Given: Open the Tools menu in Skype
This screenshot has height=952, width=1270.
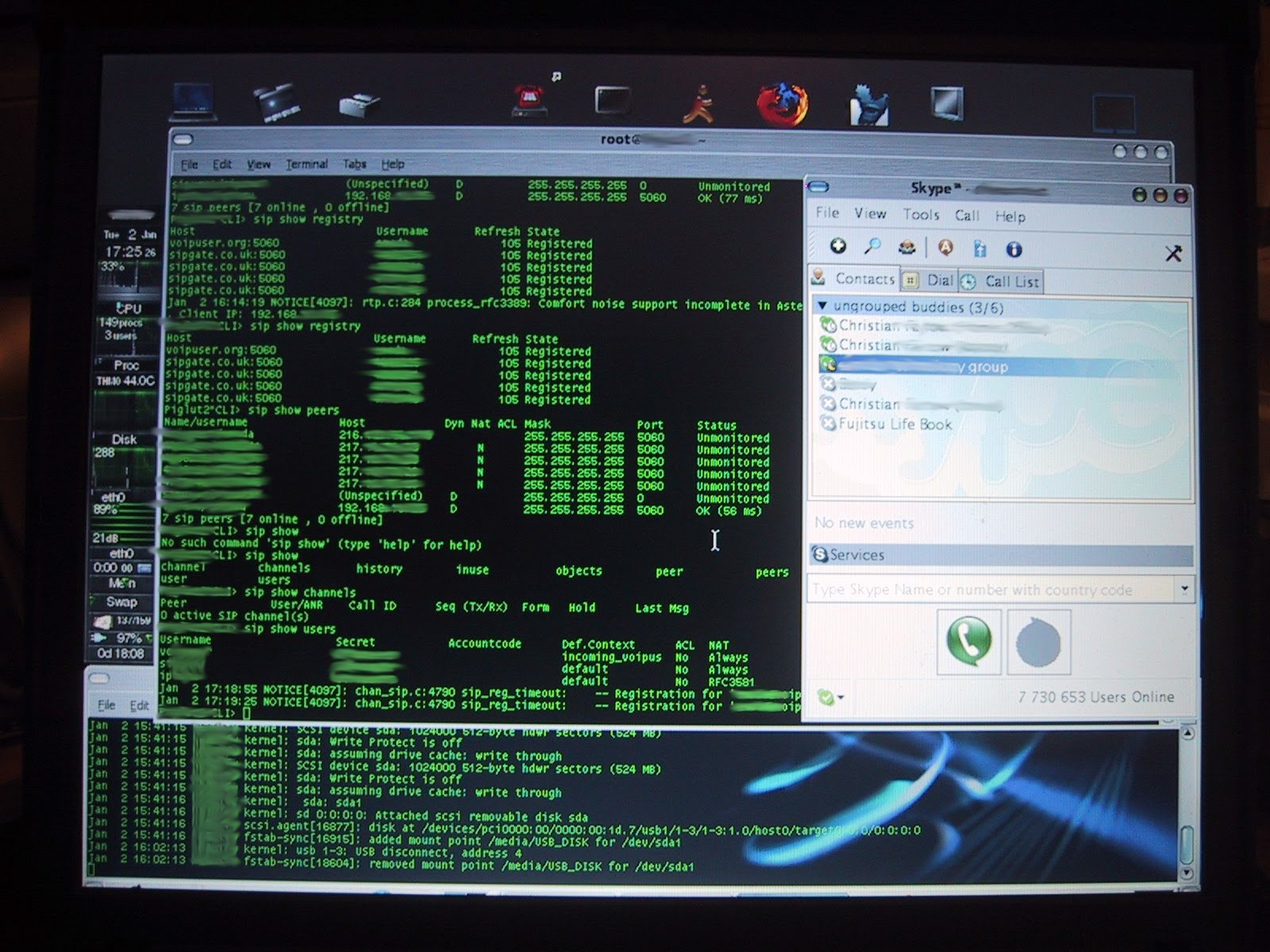Looking at the screenshot, I should (x=921, y=214).
